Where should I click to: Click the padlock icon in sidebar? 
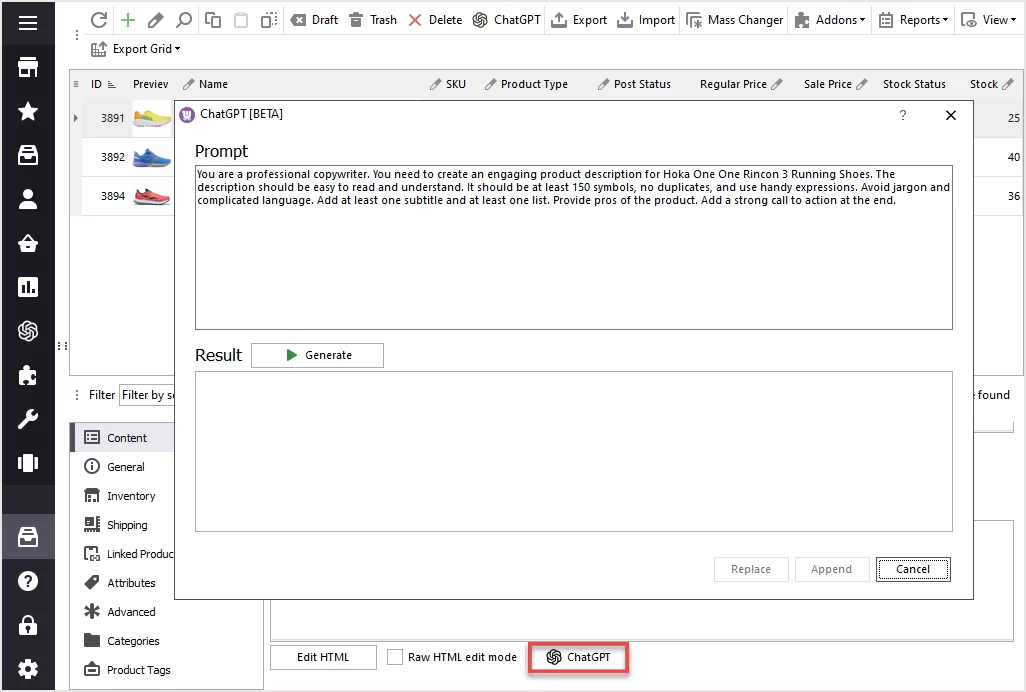point(28,625)
